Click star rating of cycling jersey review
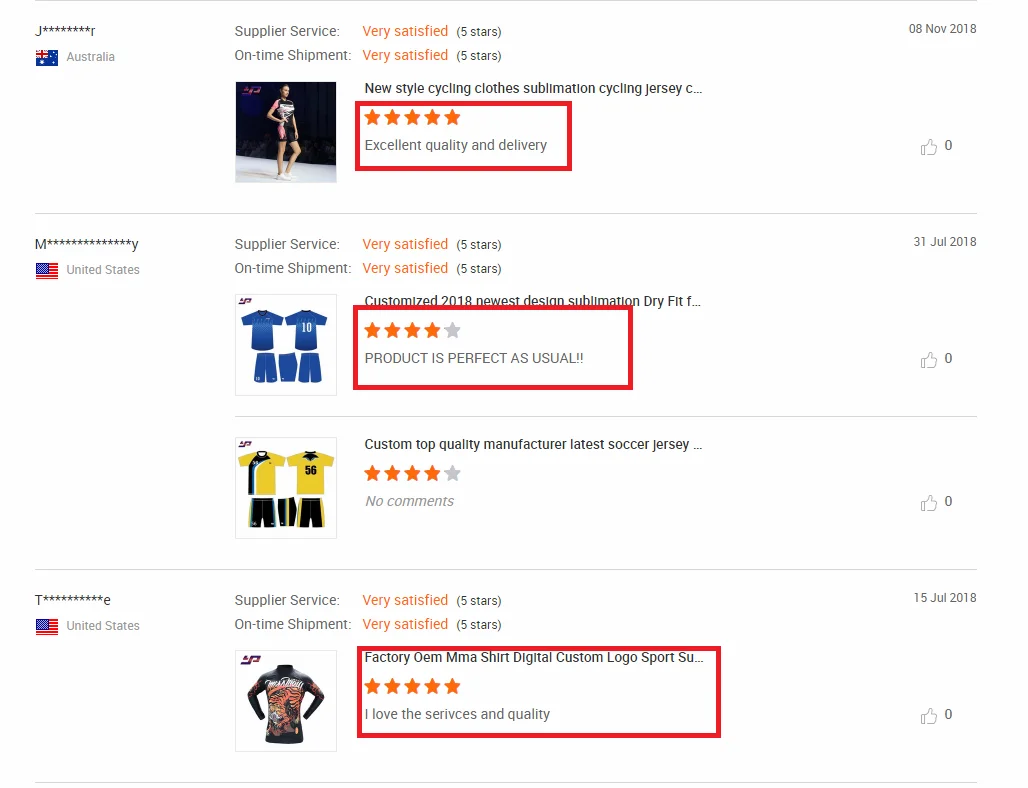Screen dimensions: 1028x788 412,118
